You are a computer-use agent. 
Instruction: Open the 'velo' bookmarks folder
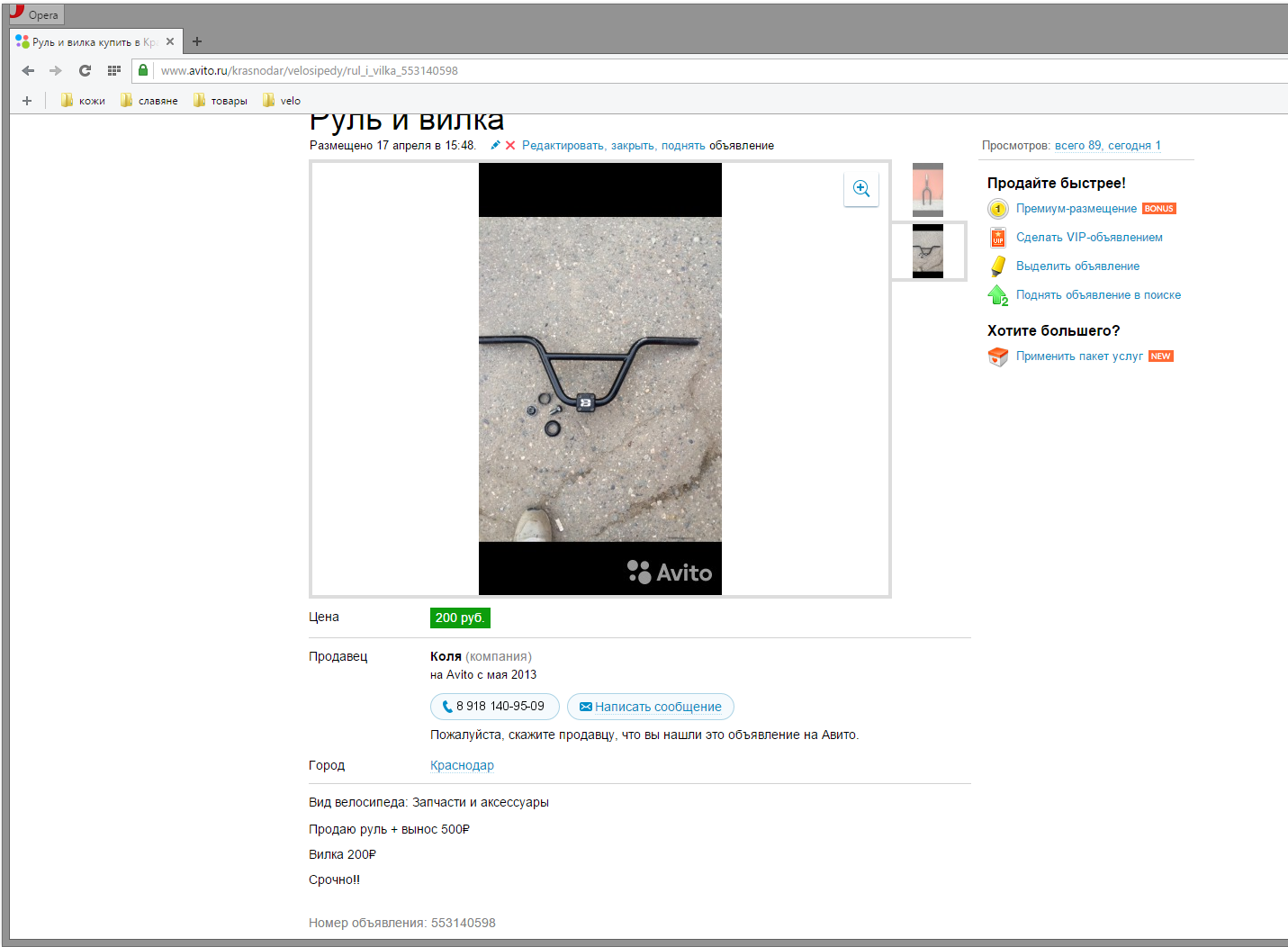pyautogui.click(x=282, y=101)
